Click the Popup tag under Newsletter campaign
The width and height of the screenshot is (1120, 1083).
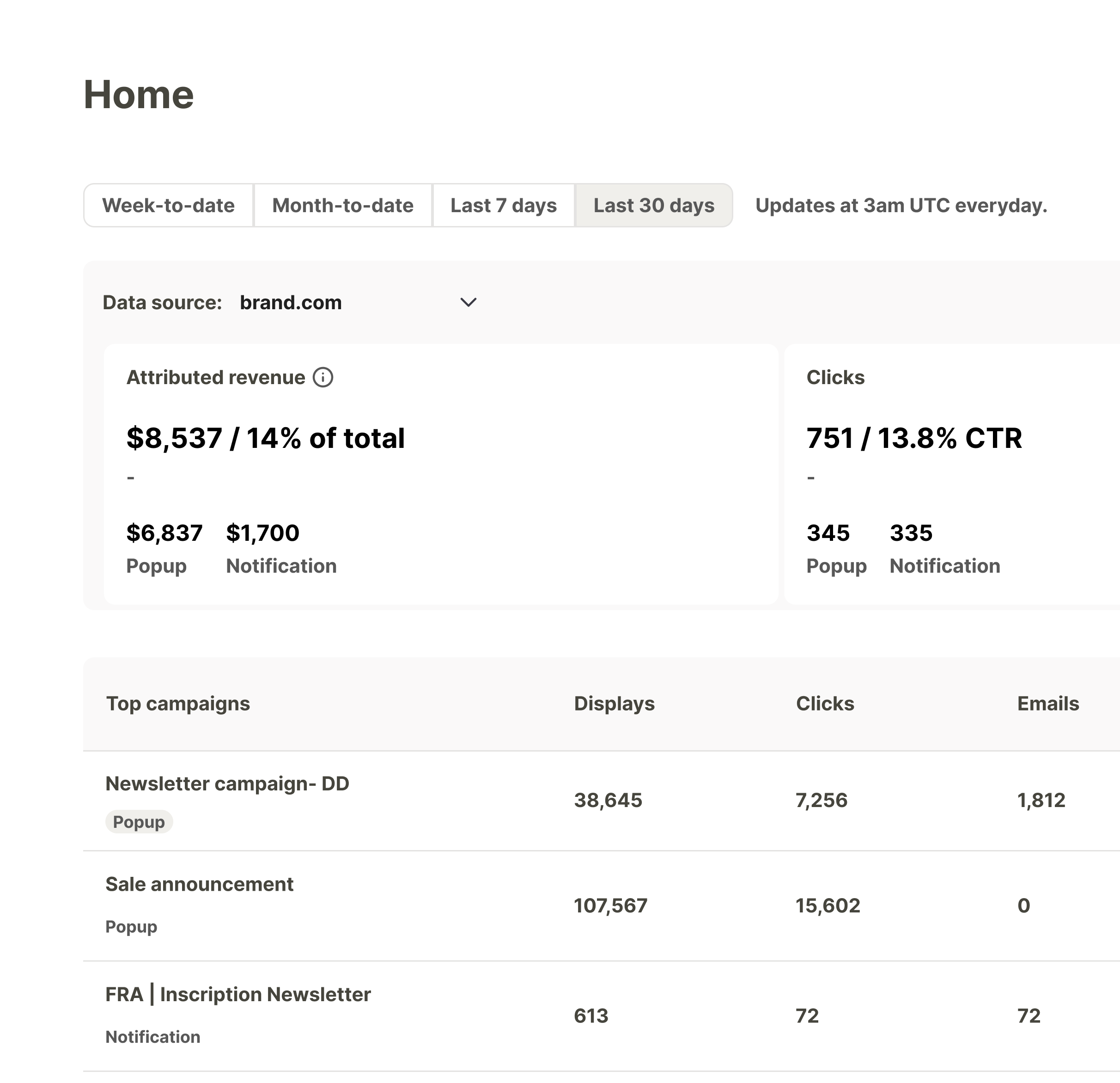click(139, 822)
